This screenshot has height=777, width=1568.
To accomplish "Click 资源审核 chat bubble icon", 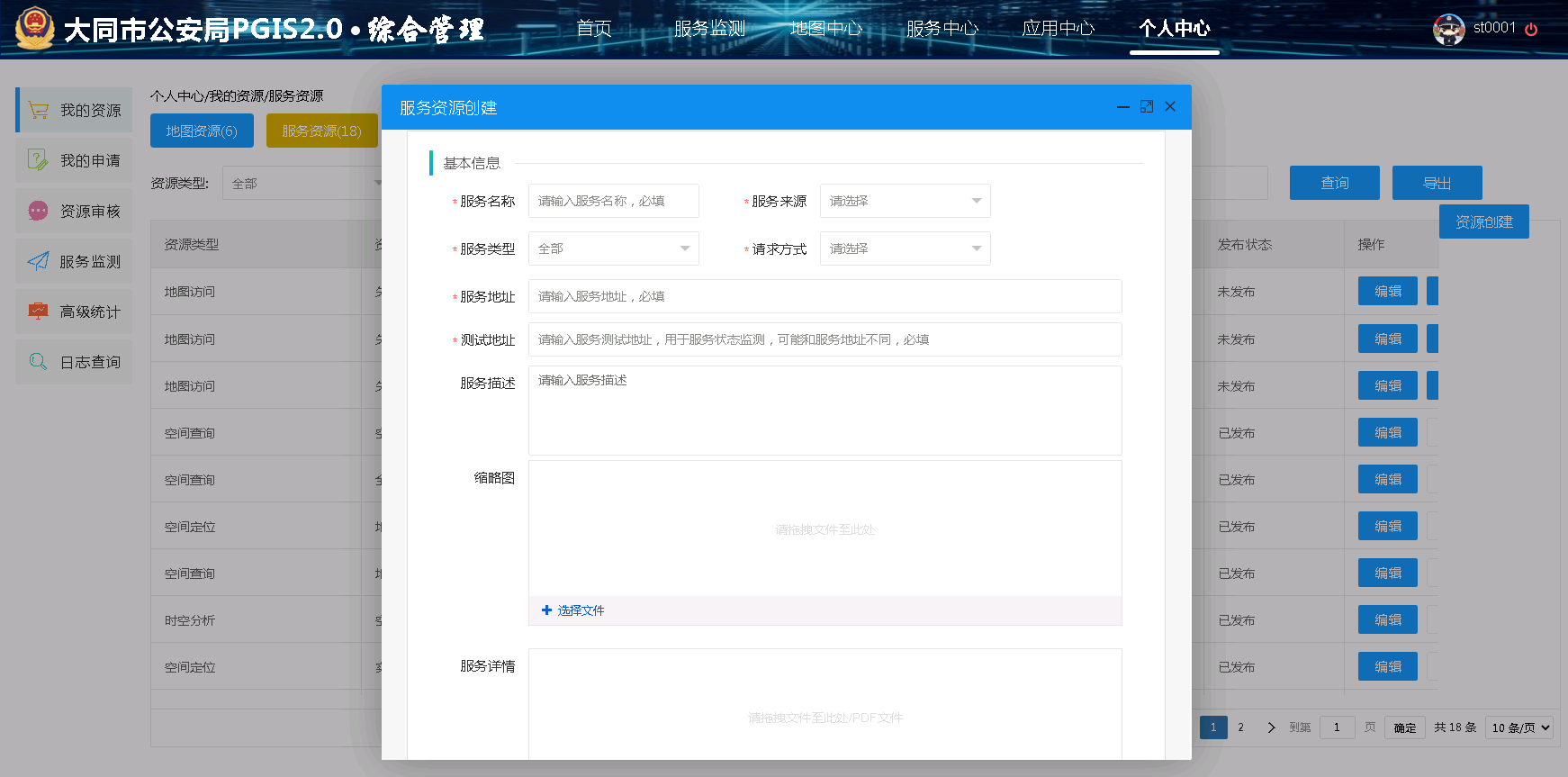I will tap(38, 211).
